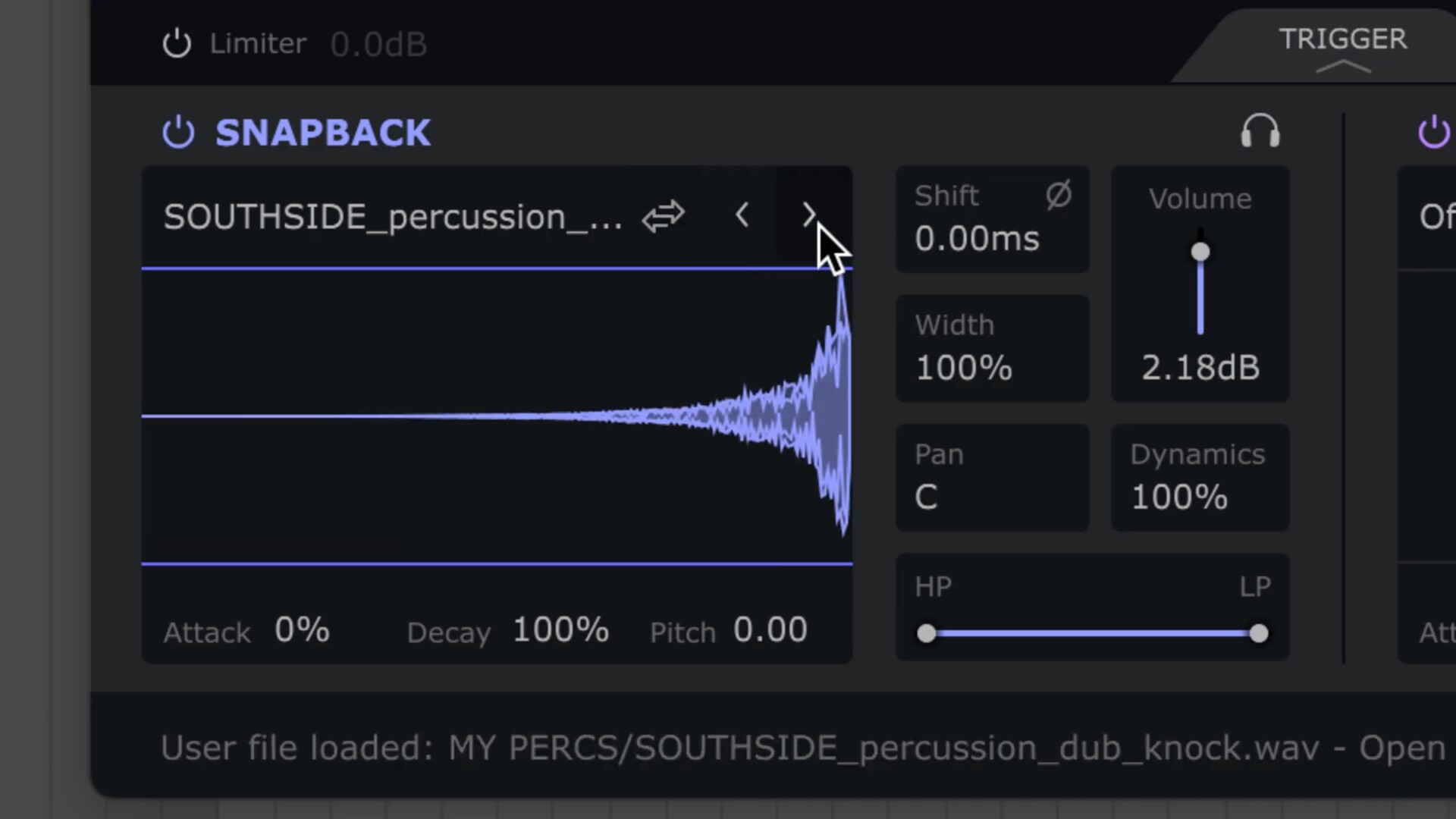Load previous sample with left chevron
1456x819 pixels.
pos(742,215)
